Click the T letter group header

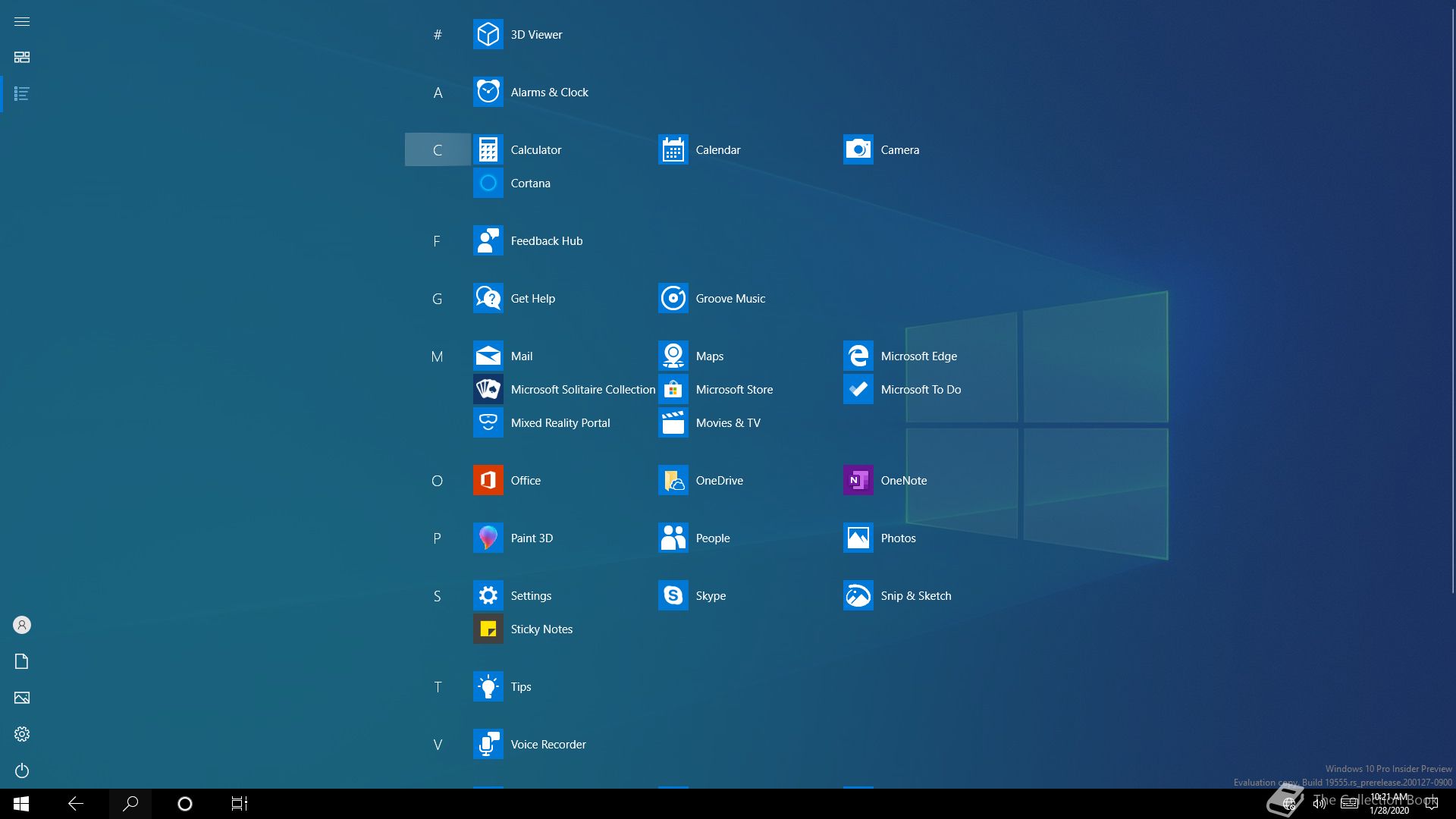[x=438, y=686]
